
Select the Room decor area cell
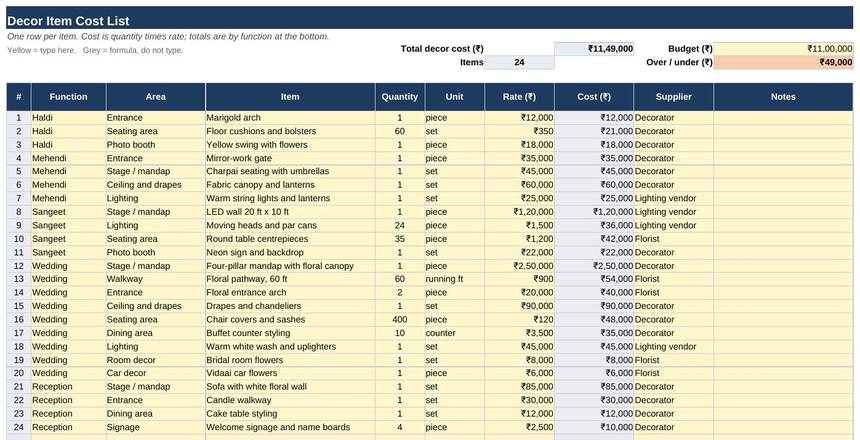(156, 360)
